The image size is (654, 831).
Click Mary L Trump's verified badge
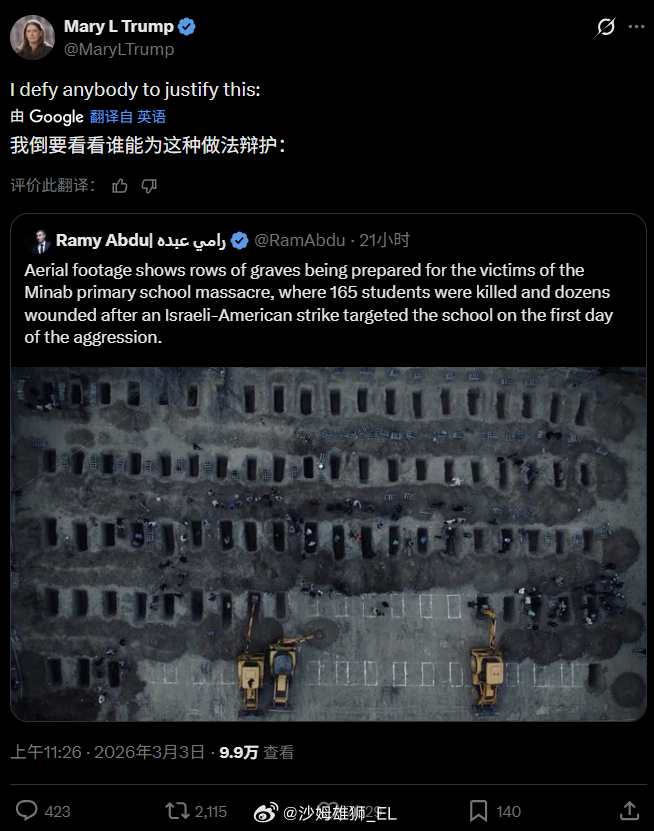click(x=187, y=26)
